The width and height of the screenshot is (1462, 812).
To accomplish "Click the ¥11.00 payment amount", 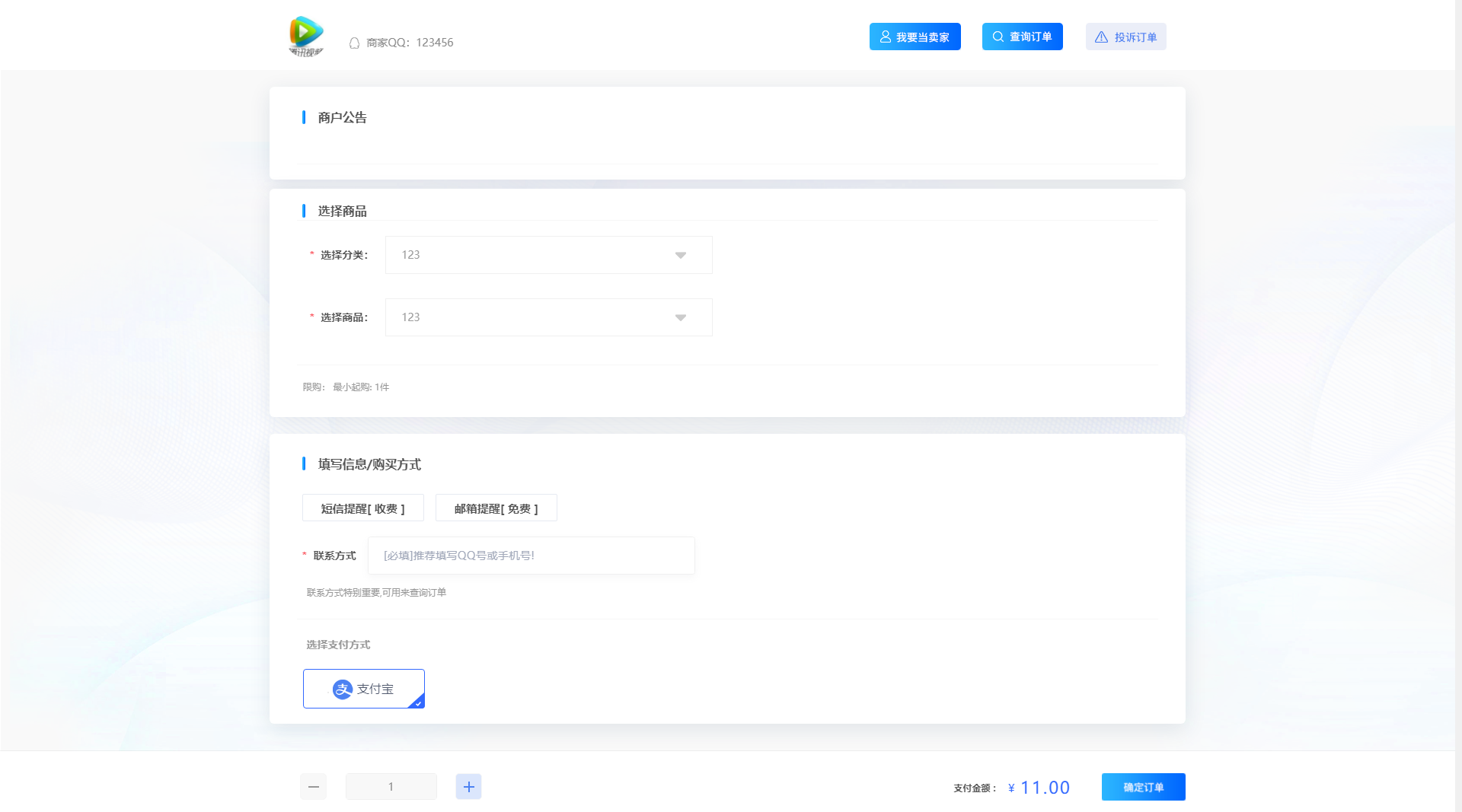I will point(1039,788).
